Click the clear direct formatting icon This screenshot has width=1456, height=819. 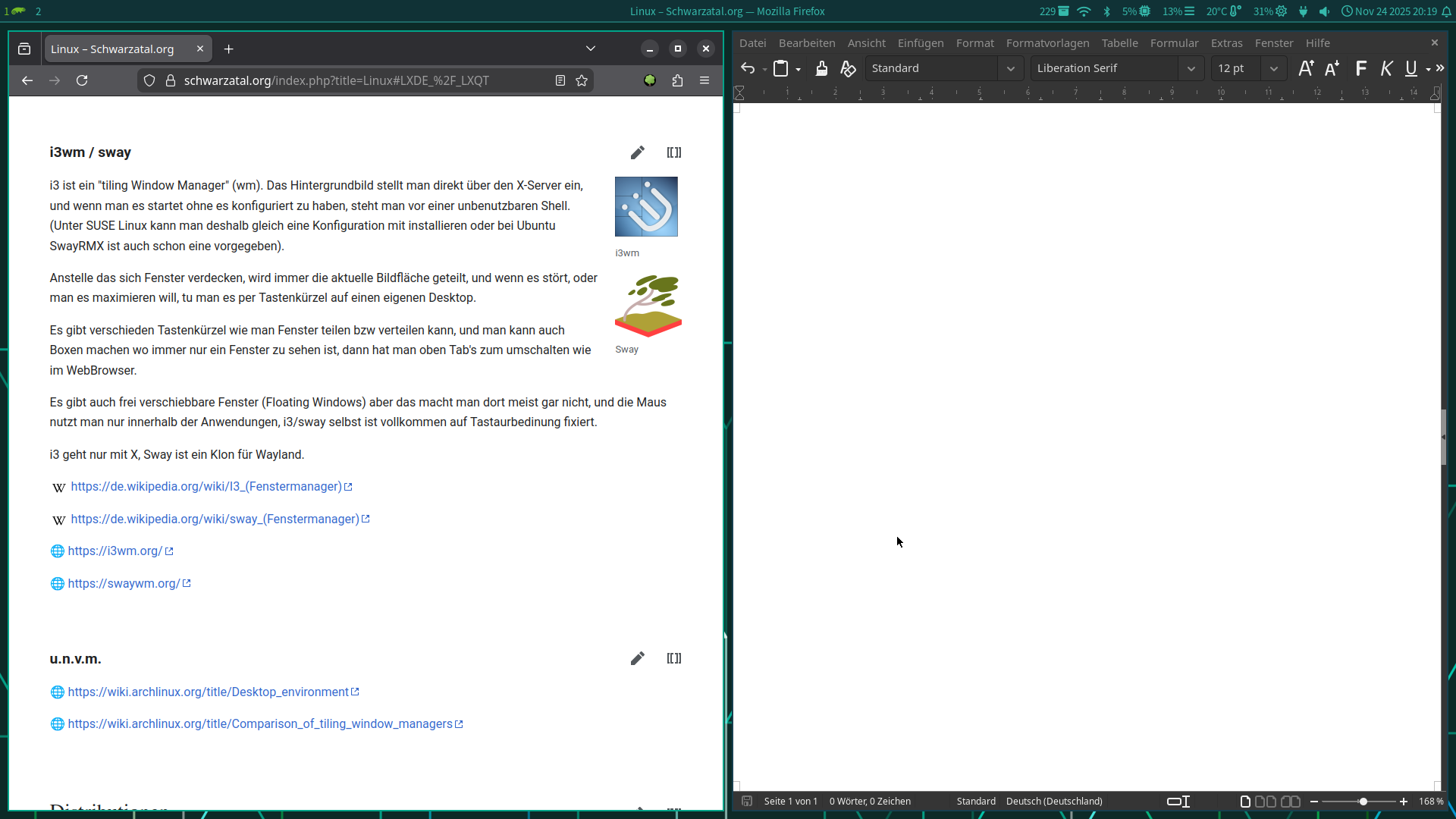pos(848,69)
